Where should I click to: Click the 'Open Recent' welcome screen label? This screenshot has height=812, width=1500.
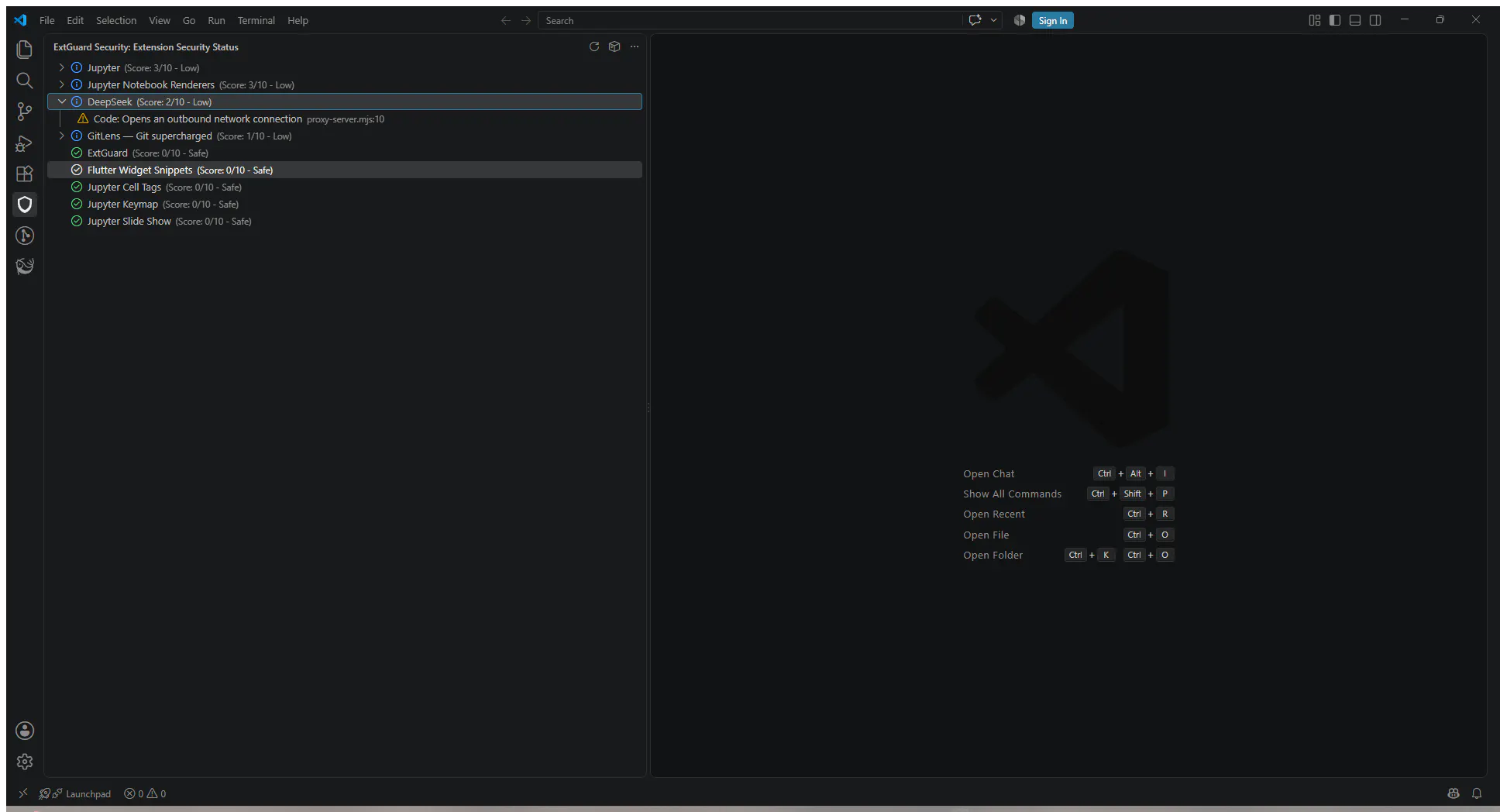coord(994,514)
